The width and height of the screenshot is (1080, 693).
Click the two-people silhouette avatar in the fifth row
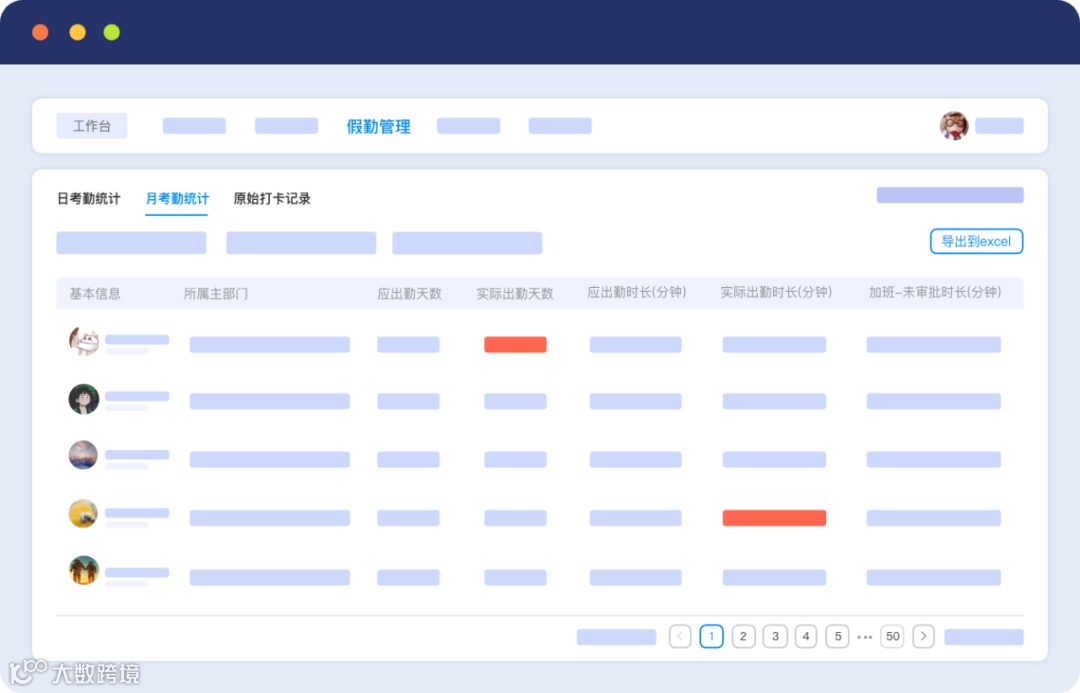pos(83,570)
